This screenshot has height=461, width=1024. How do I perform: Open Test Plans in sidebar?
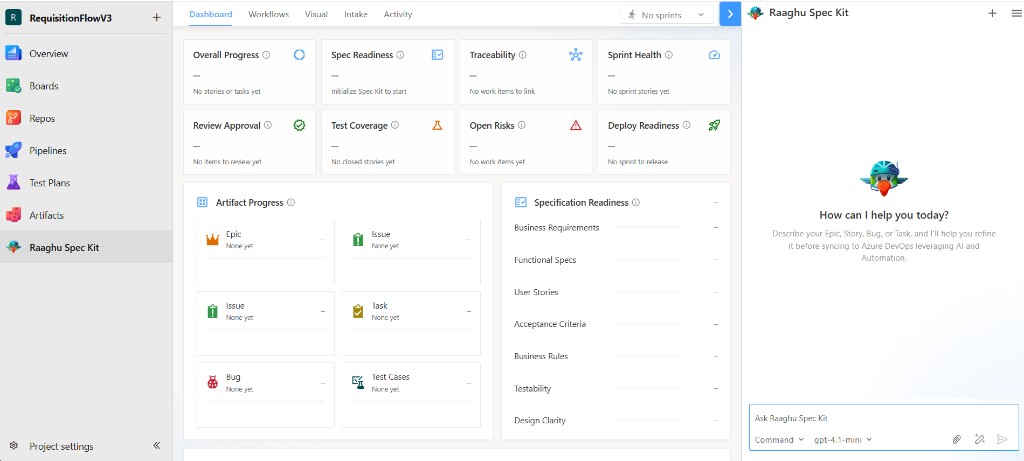coord(86,183)
